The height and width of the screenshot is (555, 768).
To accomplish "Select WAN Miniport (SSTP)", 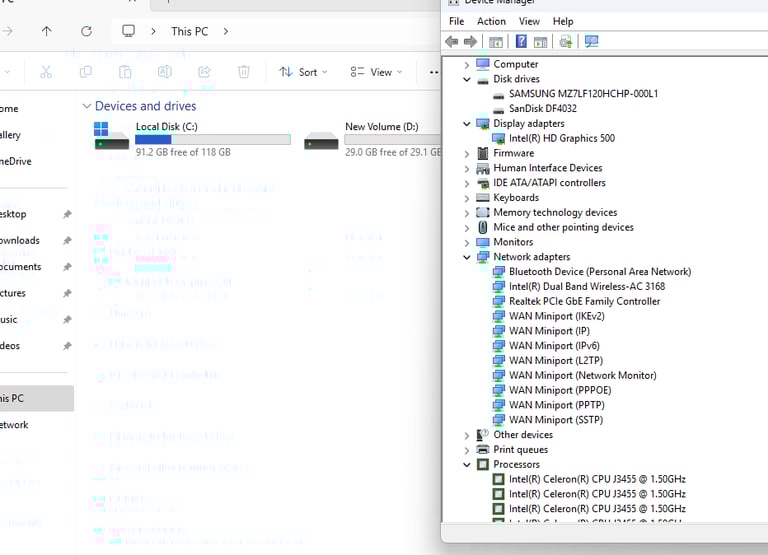I will [556, 420].
